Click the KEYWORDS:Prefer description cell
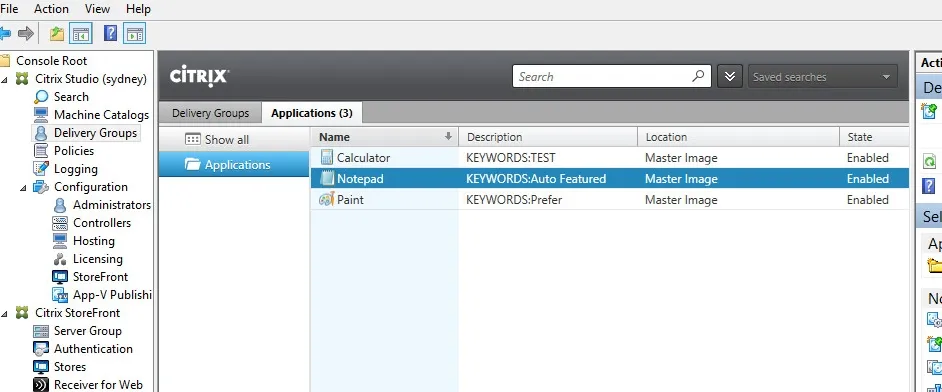The height and width of the screenshot is (392, 942). [514, 199]
